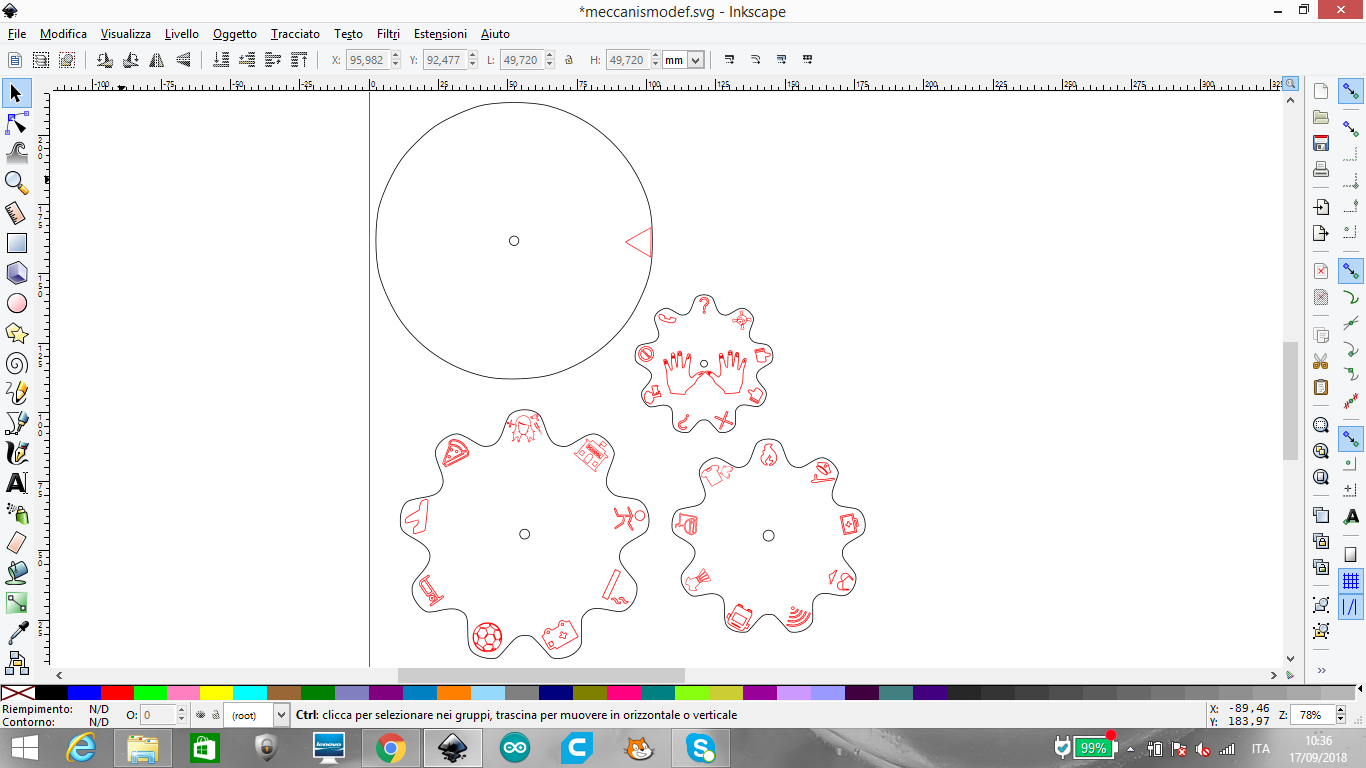This screenshot has width=1366, height=768.
Task: Select the Spray tool
Action: 16,513
